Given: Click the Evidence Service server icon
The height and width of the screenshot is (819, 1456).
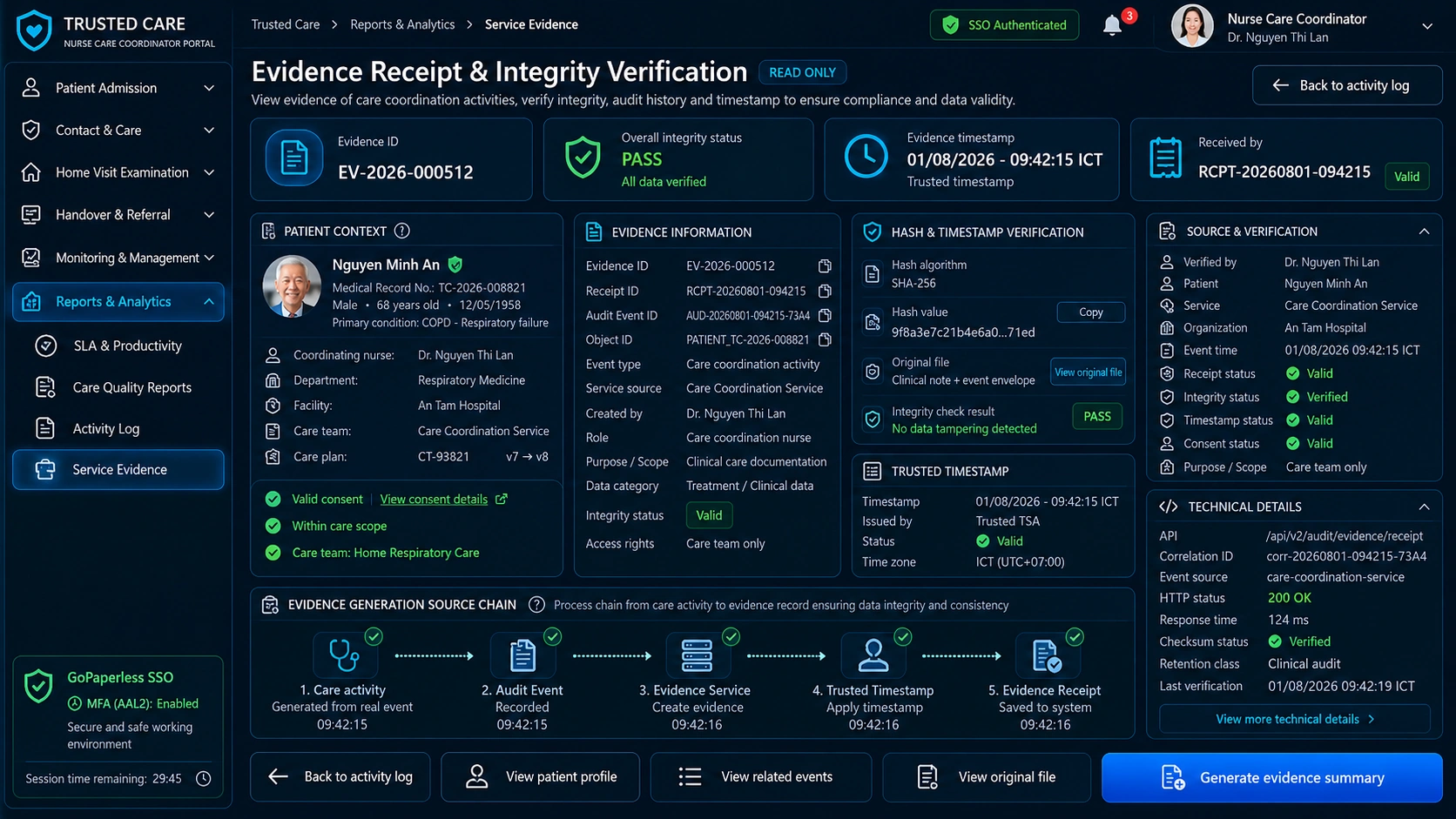Looking at the screenshot, I should tap(697, 655).
